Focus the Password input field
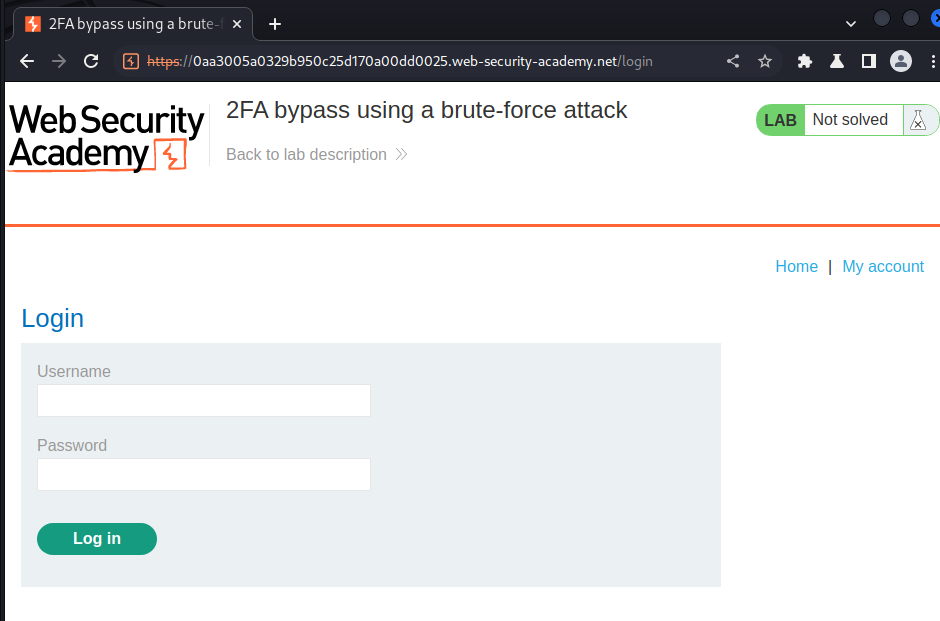The width and height of the screenshot is (940, 621). (204, 475)
